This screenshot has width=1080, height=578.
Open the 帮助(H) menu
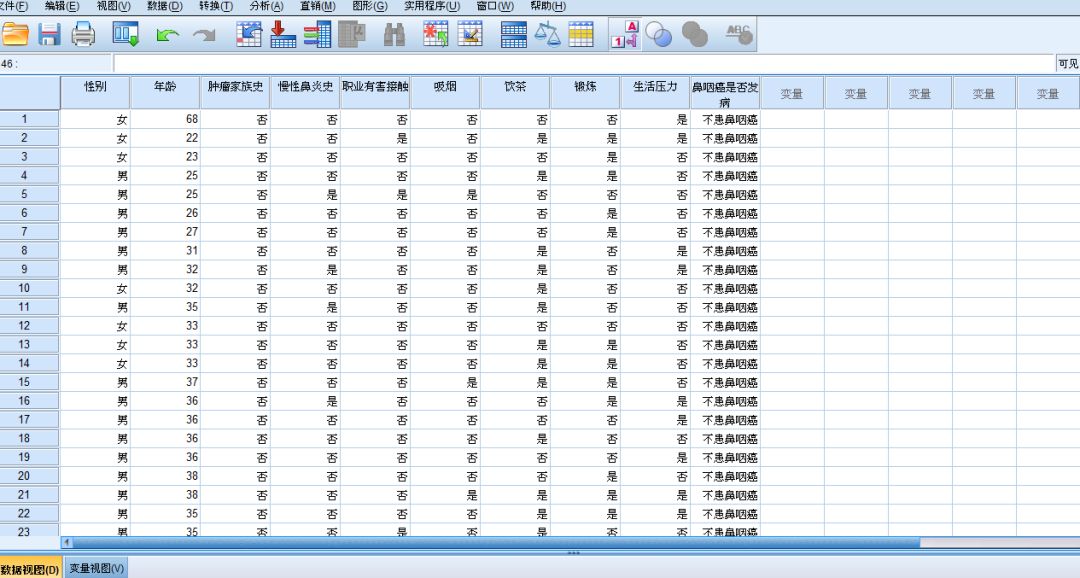tap(548, 6)
